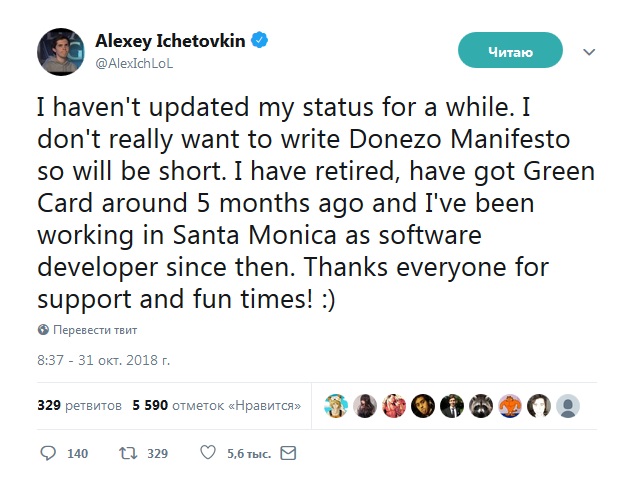The width and height of the screenshot is (631, 478).
Task: Open Alexey Ichetovkin profile name link
Action: [x=170, y=41]
